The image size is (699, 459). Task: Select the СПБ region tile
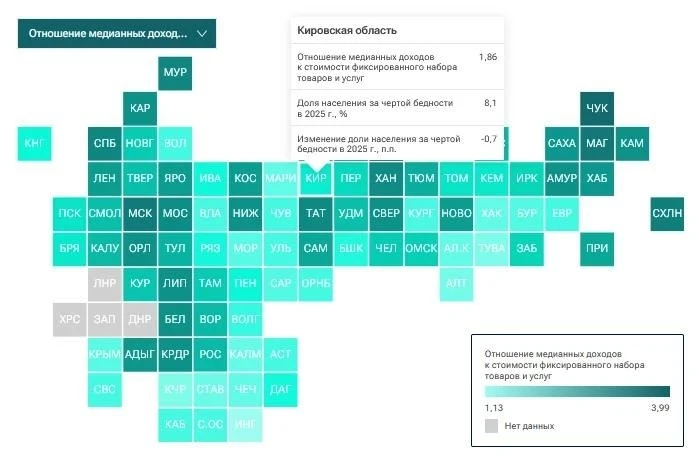pyautogui.click(x=105, y=143)
